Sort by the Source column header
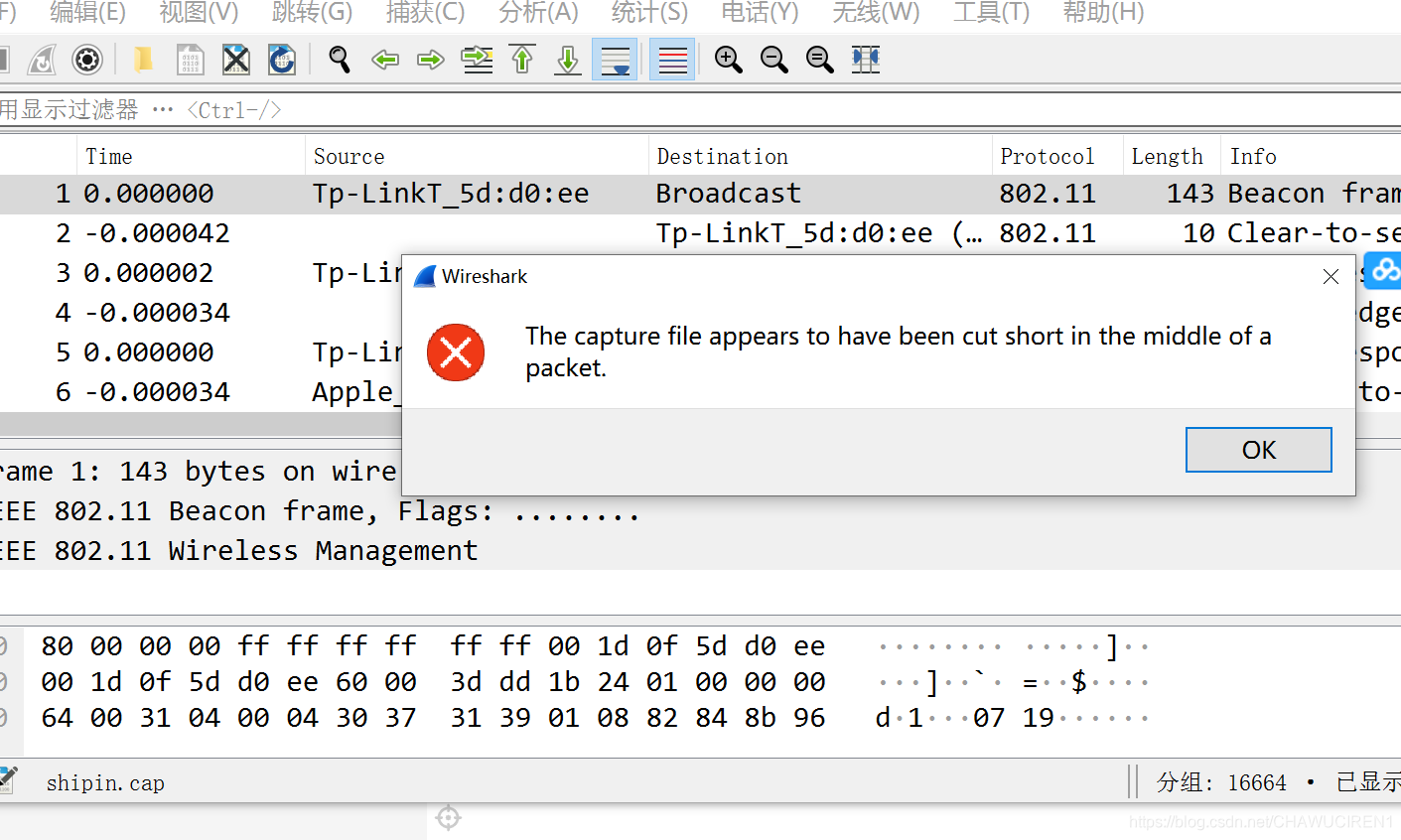Screen dimensions: 1401x840 [x=477, y=156]
